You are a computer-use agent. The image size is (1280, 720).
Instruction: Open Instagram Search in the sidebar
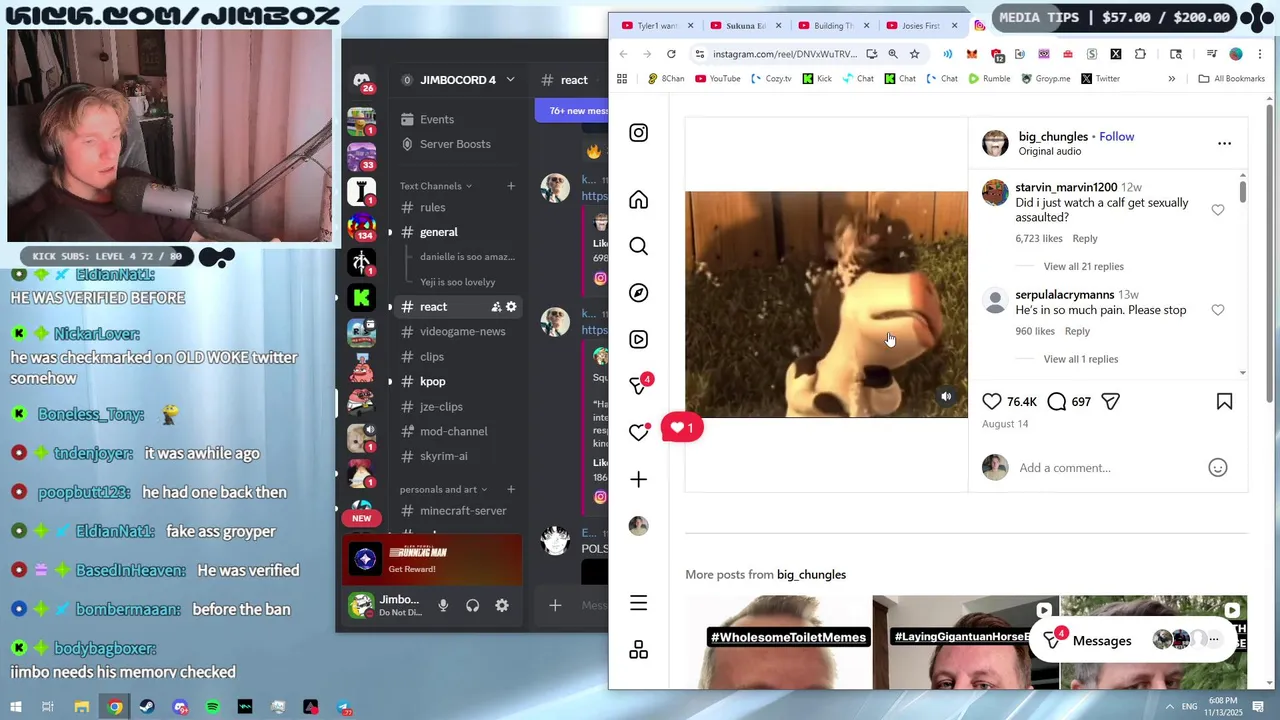[x=638, y=246]
